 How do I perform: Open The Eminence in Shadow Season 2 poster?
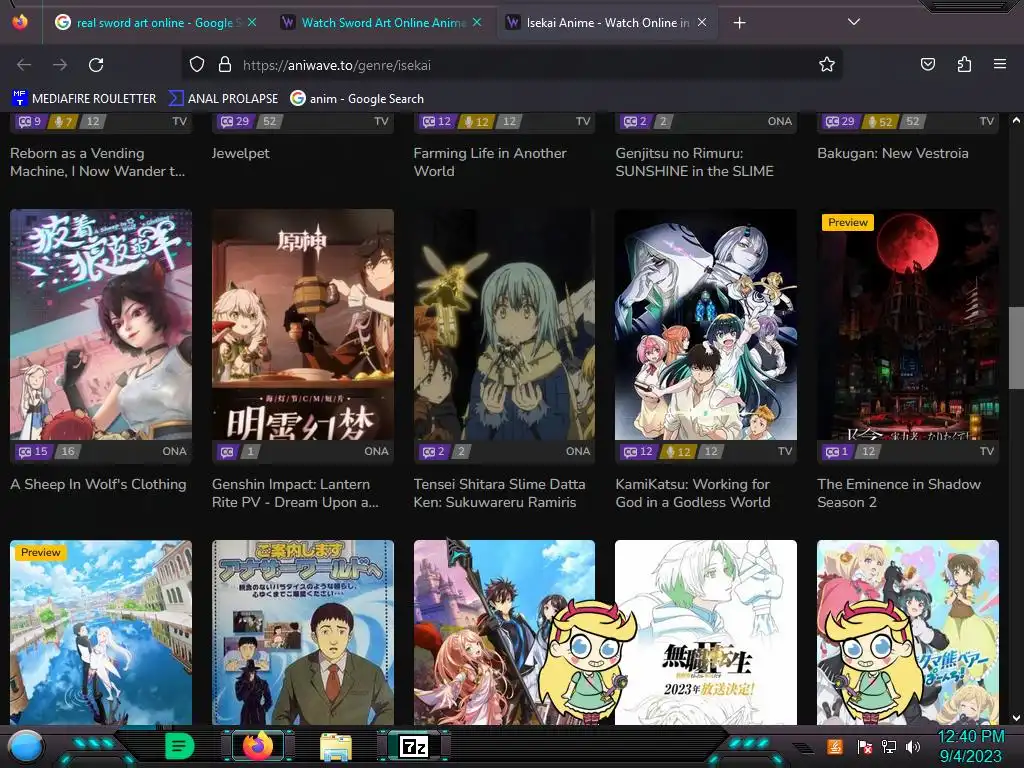point(908,325)
